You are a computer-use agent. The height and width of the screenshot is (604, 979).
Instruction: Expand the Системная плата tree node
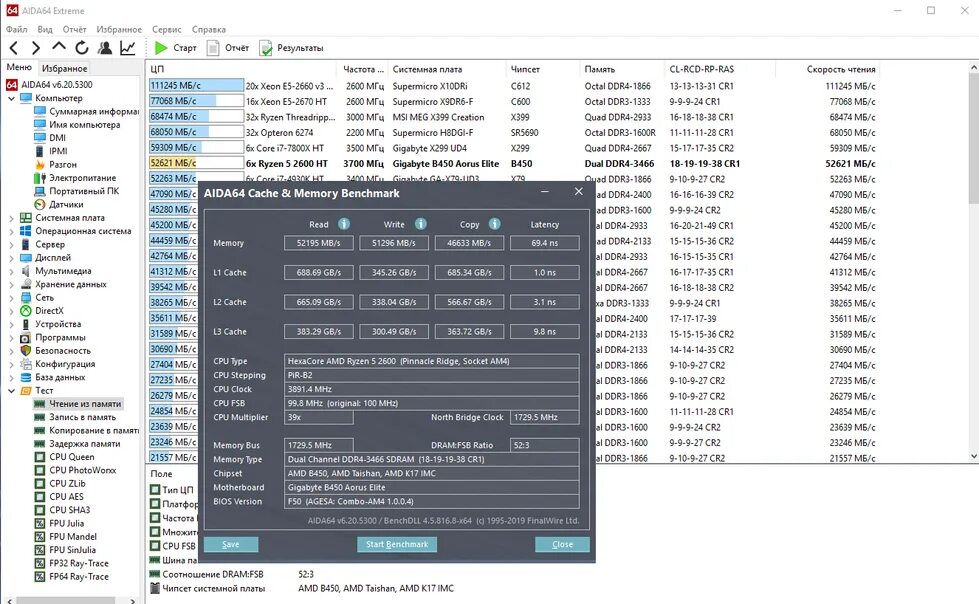pos(11,218)
